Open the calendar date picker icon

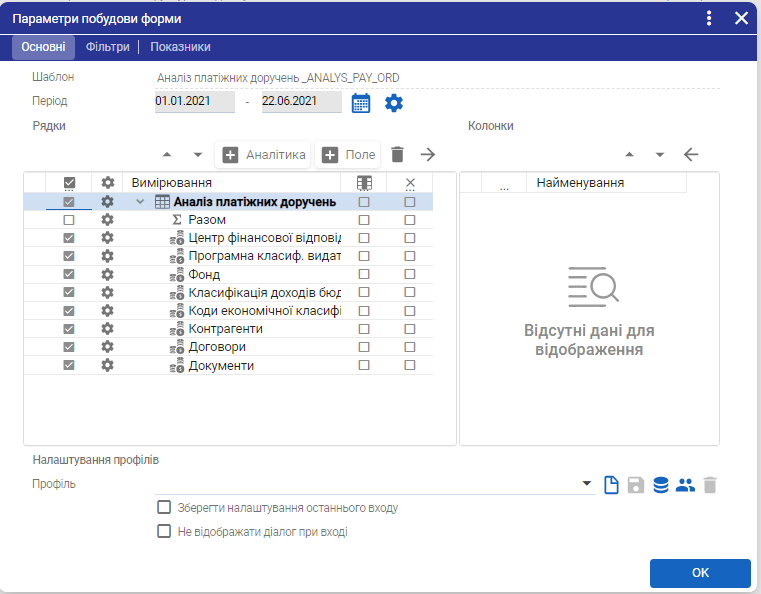361,103
